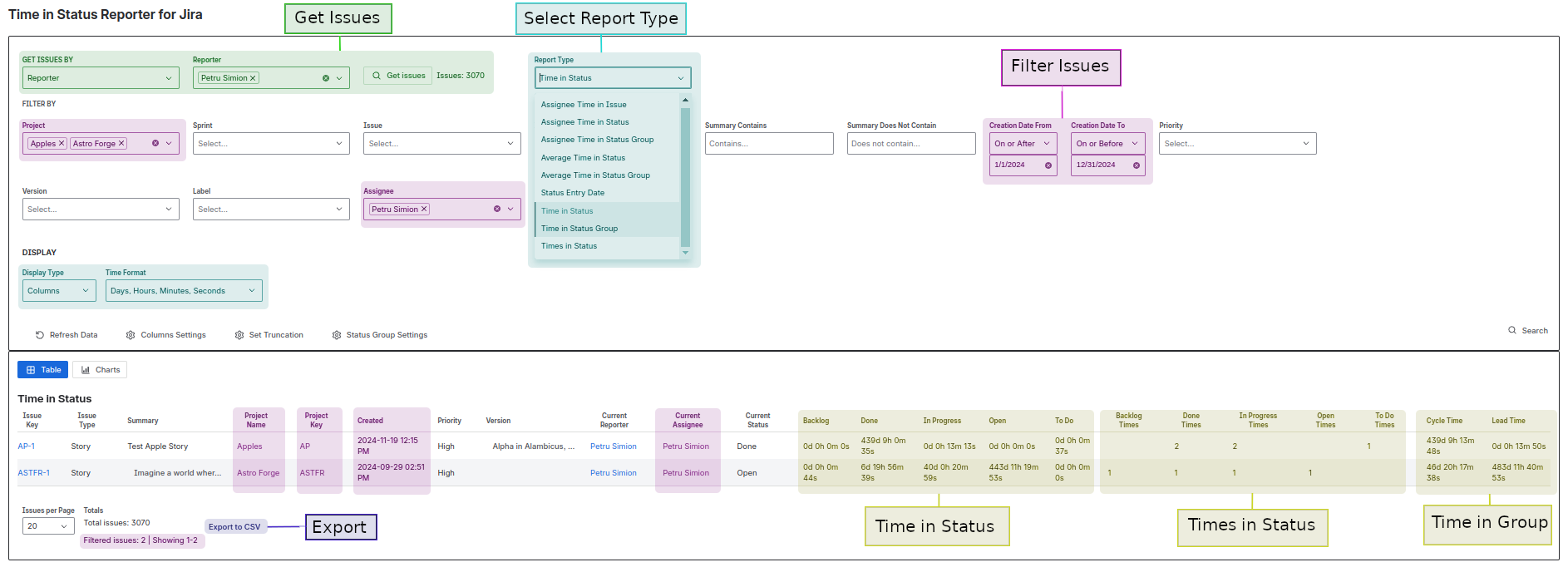Expand the Project filter chevron
The image size is (1568, 577).
[x=169, y=143]
